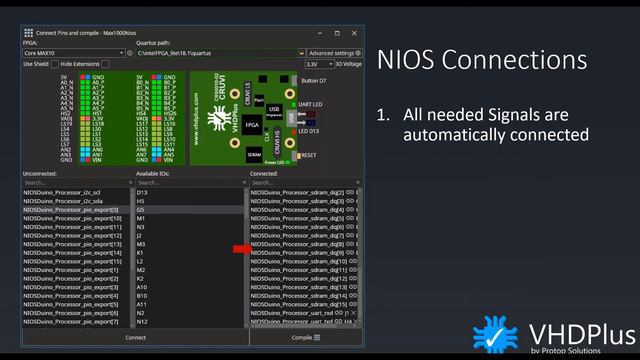This screenshot has width=640, height=360.
Task: Click link icon of uart_rxd row
Action: [x=339, y=313]
